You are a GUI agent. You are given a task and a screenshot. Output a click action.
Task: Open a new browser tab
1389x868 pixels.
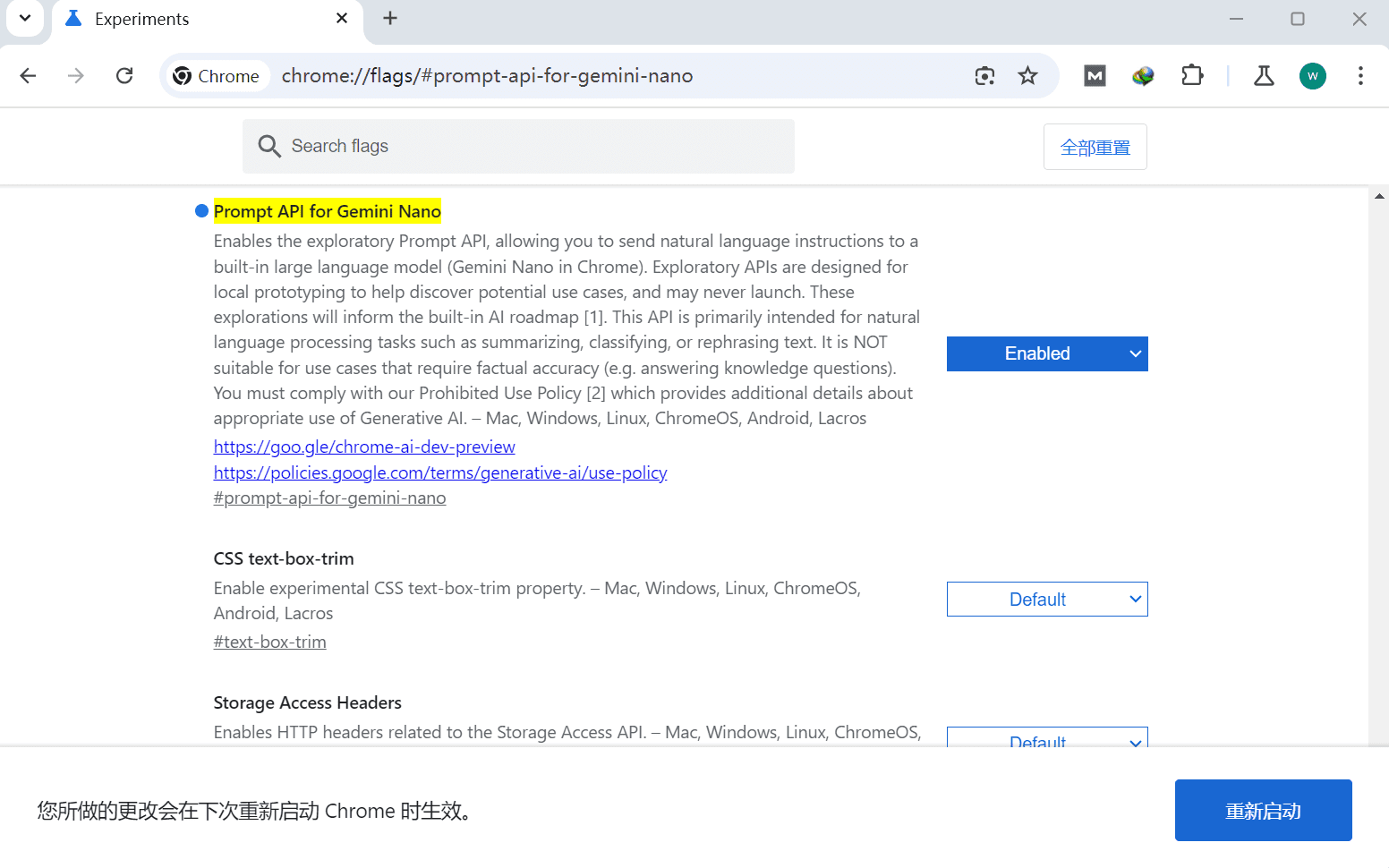click(x=389, y=18)
